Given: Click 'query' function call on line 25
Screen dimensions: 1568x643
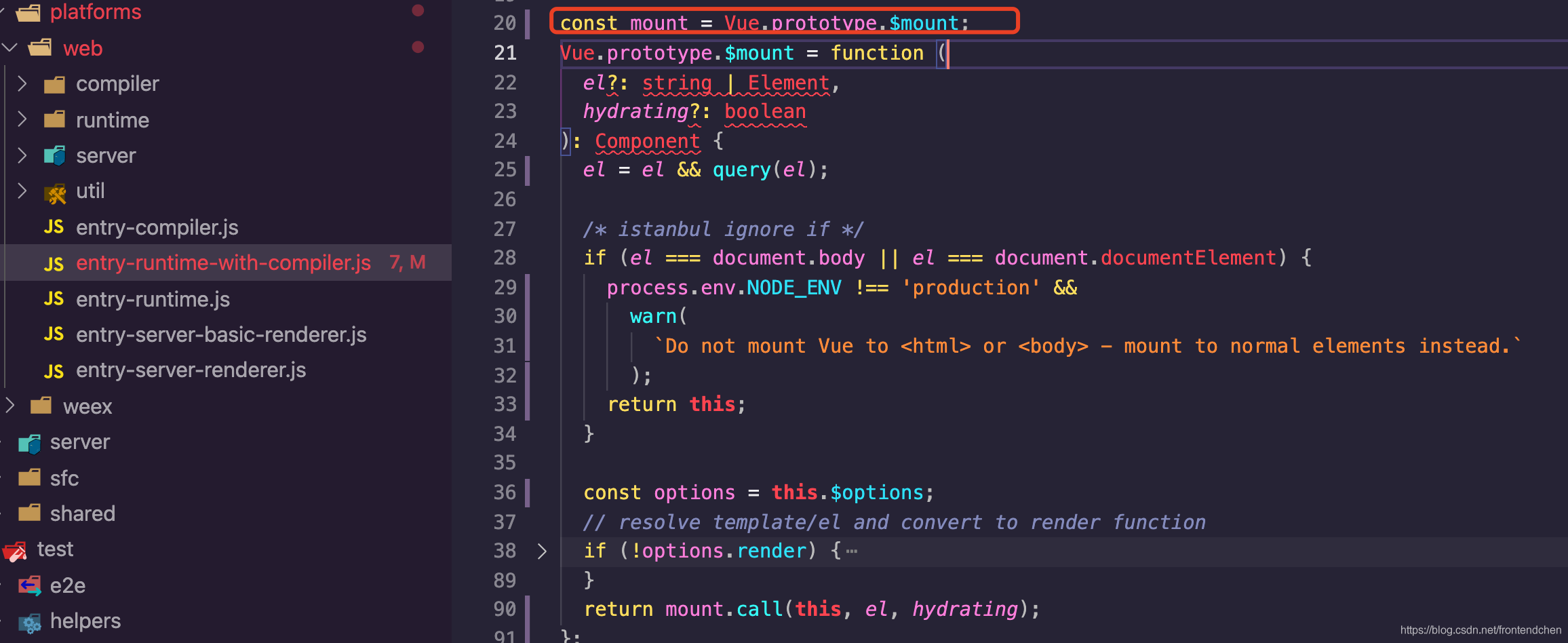Looking at the screenshot, I should coord(742,170).
